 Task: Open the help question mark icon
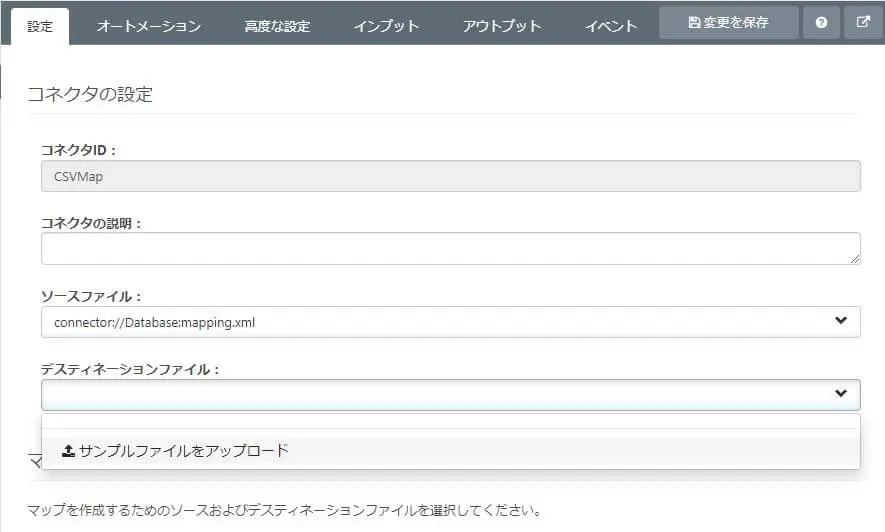[x=821, y=22]
